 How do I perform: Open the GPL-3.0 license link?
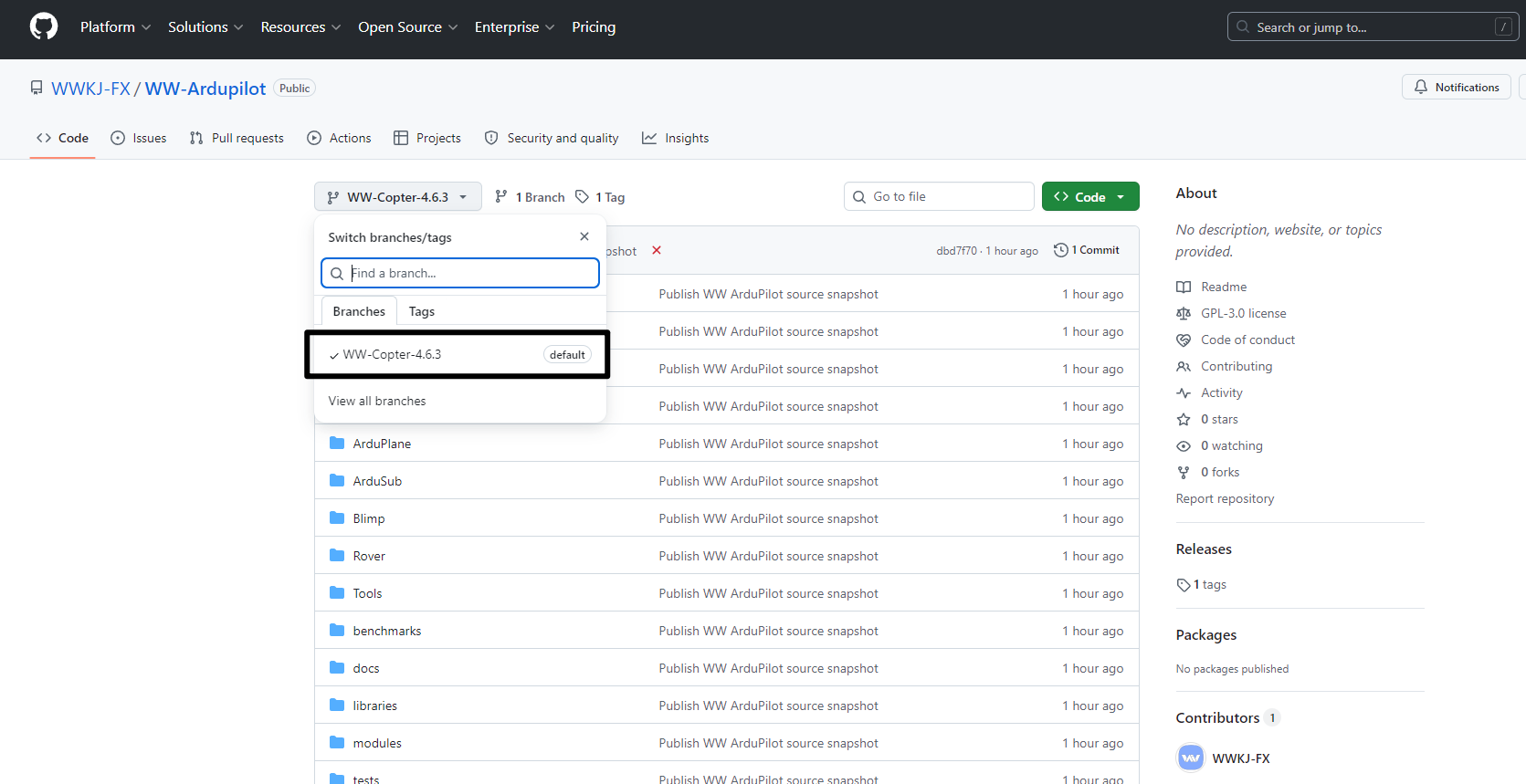point(1243,313)
